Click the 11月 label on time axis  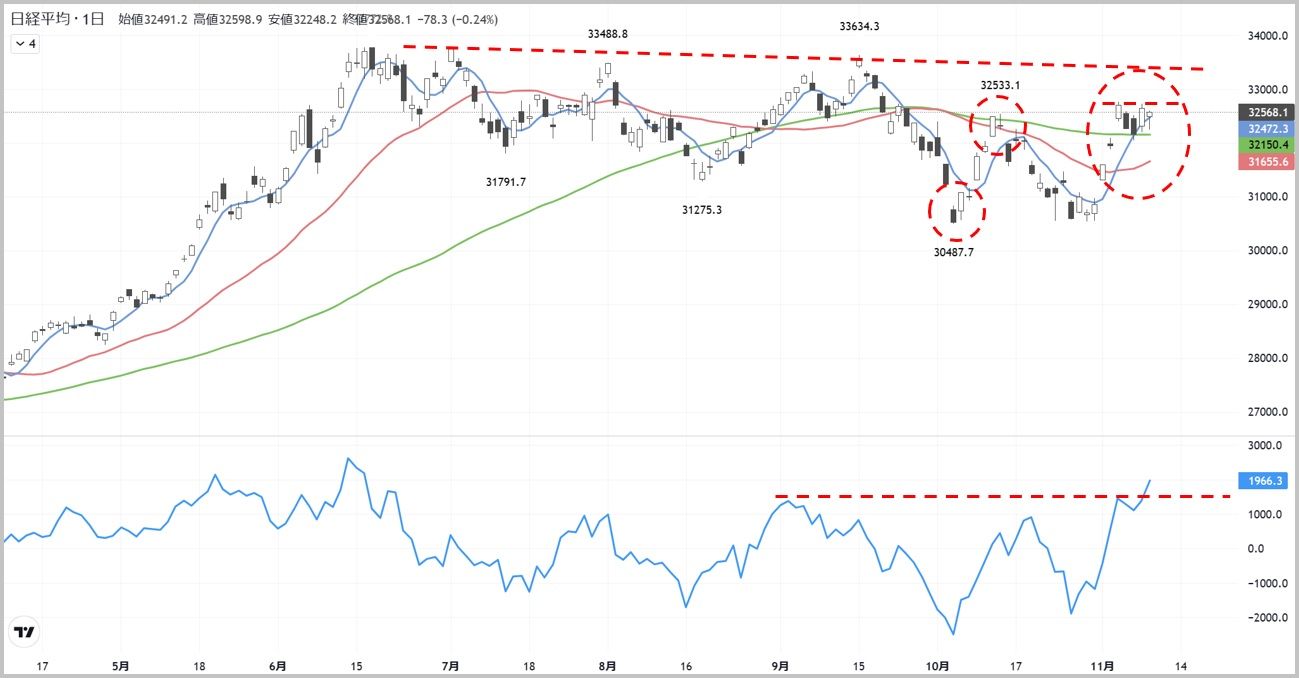1102,666
